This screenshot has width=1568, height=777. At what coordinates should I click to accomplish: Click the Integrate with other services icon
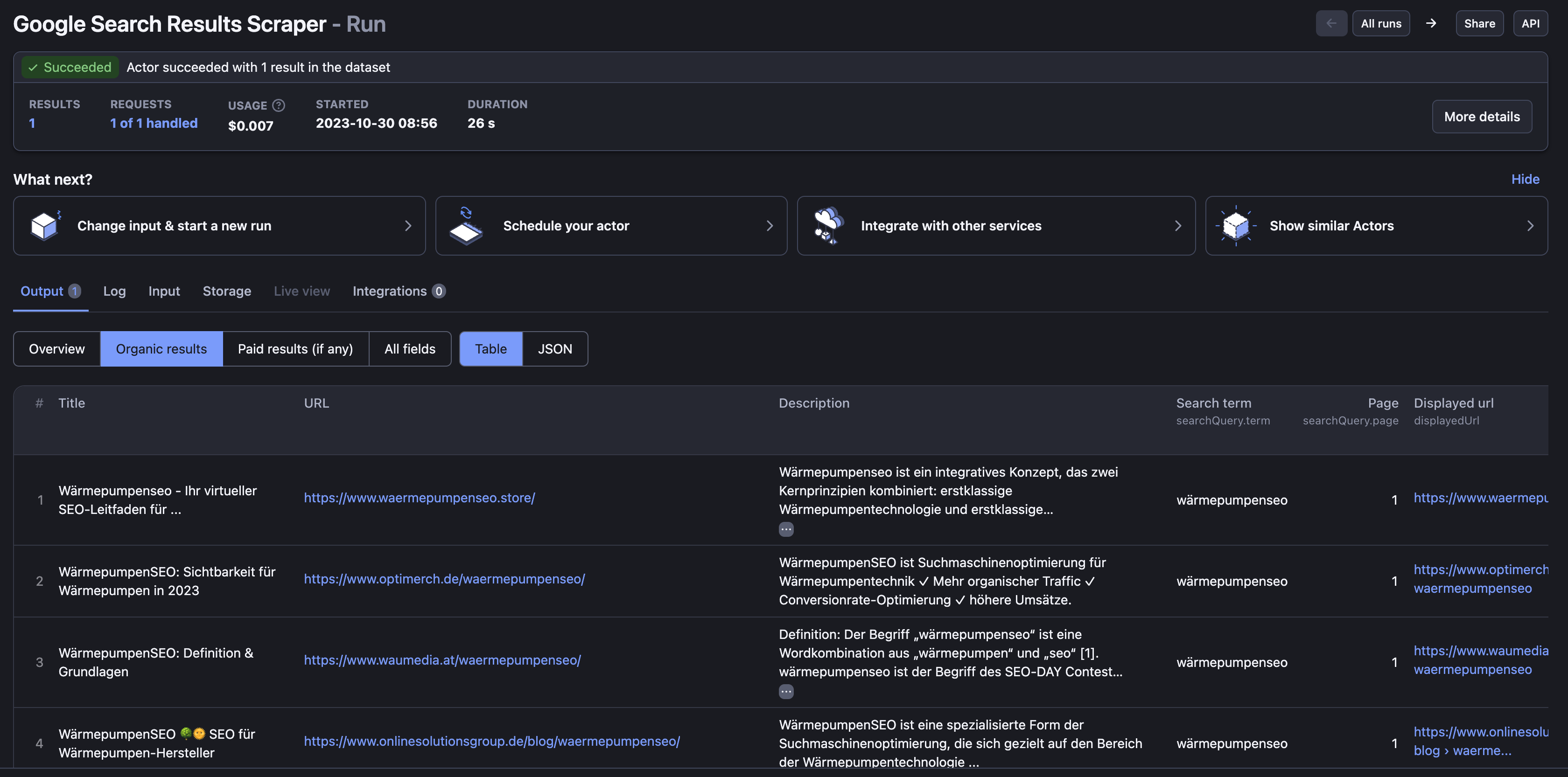(828, 226)
